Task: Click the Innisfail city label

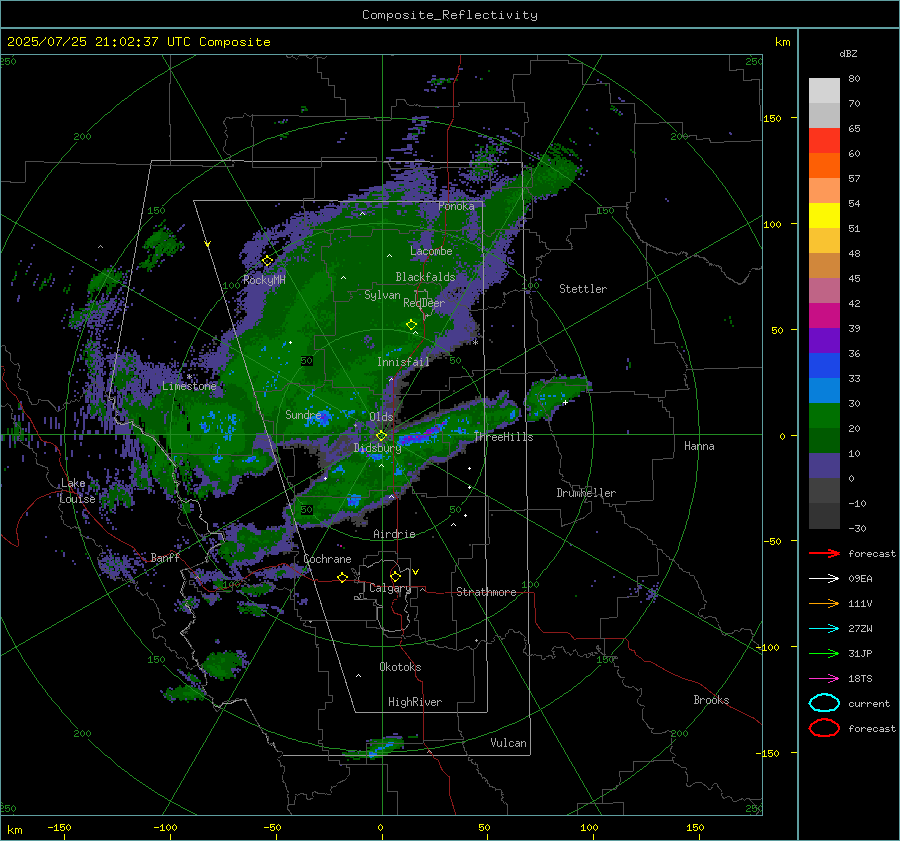Action: coord(403,362)
